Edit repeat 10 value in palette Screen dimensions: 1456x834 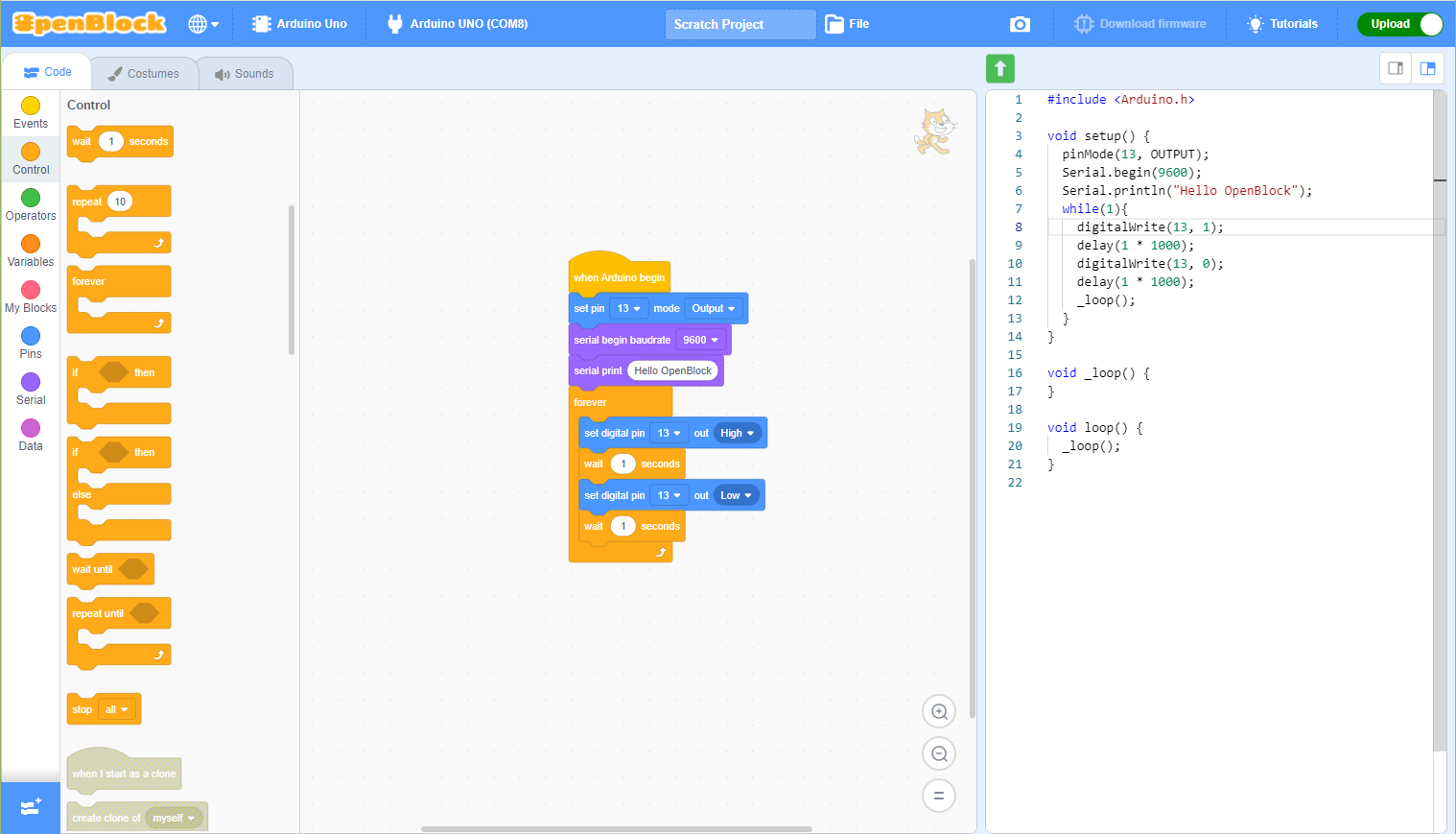click(120, 202)
